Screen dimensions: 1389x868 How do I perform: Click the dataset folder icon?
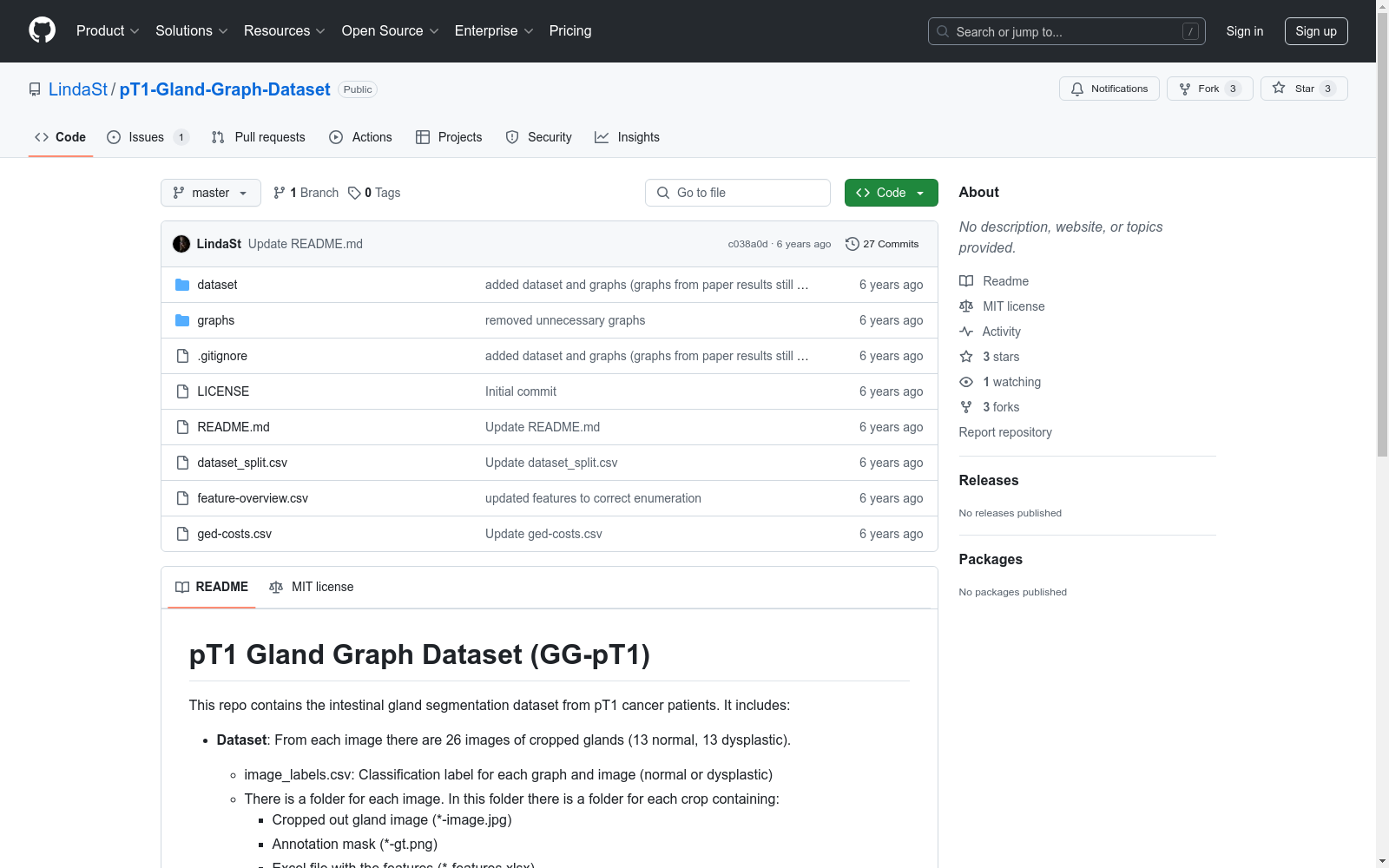(182, 285)
